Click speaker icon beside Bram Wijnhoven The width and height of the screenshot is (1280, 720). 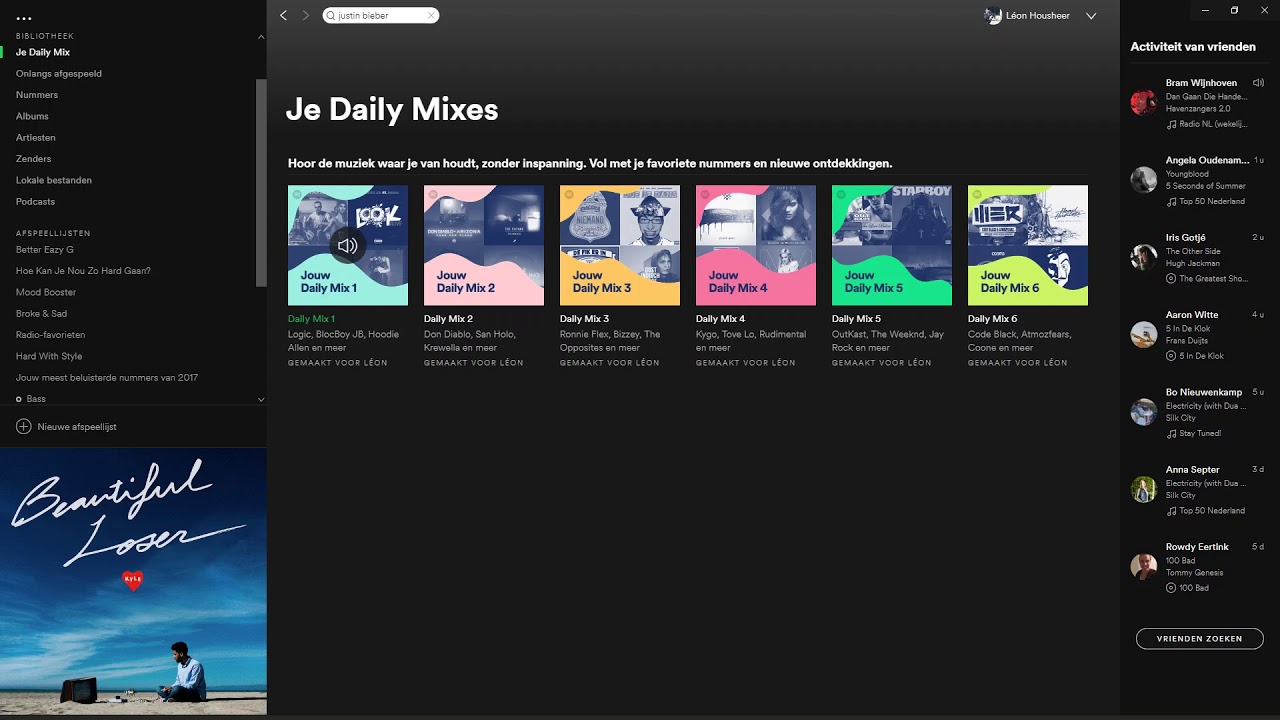[x=1258, y=83]
